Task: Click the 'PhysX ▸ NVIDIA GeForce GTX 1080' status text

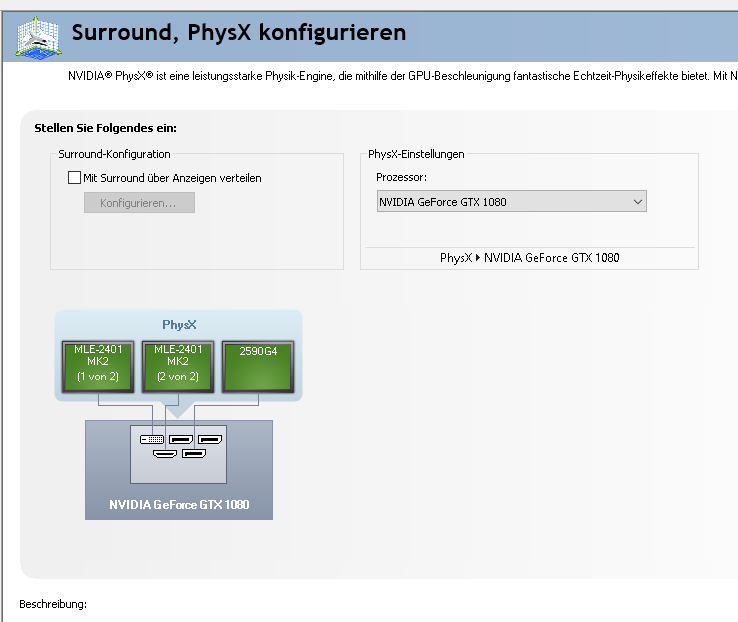Action: click(529, 258)
